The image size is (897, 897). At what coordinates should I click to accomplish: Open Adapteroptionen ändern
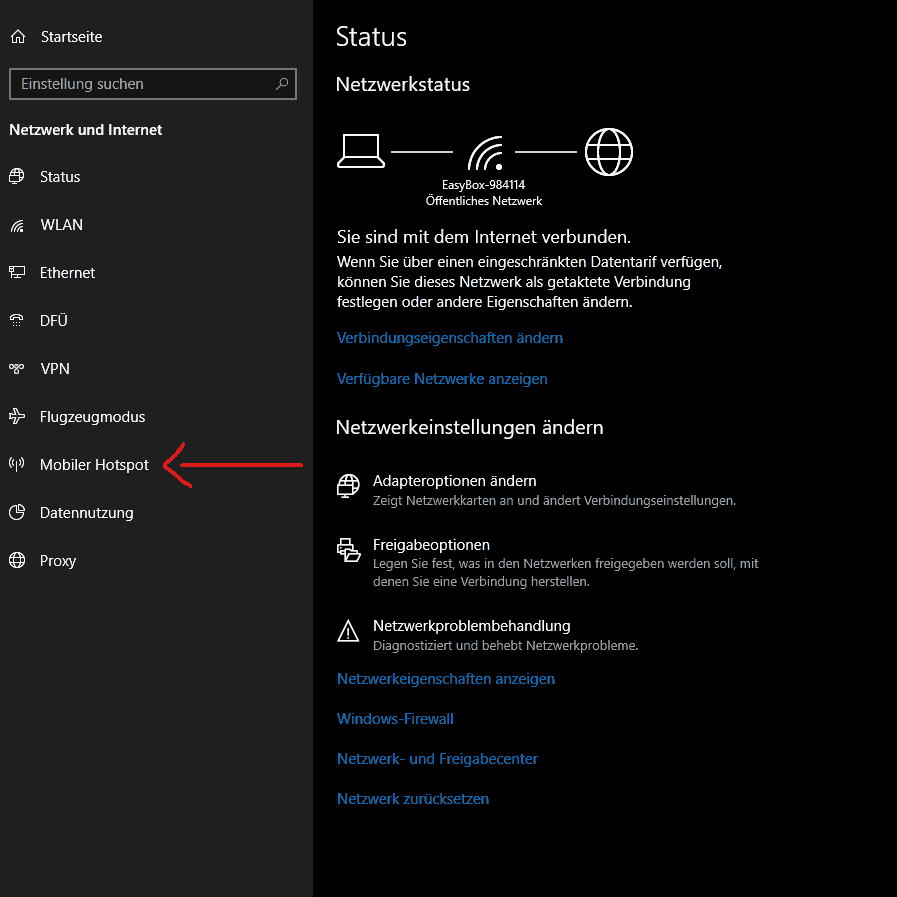click(455, 481)
